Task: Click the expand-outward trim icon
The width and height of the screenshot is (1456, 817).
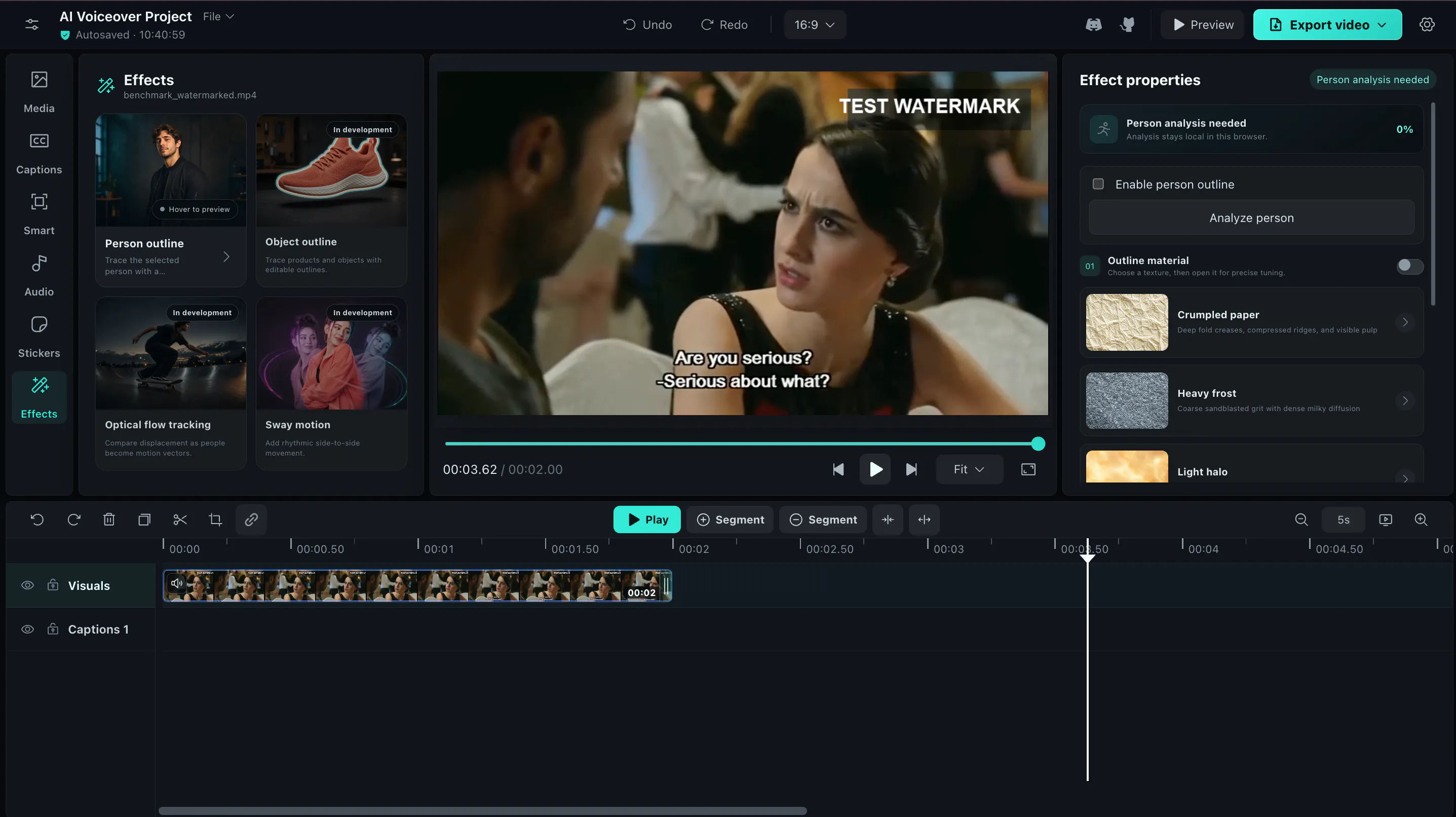Action: click(x=924, y=519)
